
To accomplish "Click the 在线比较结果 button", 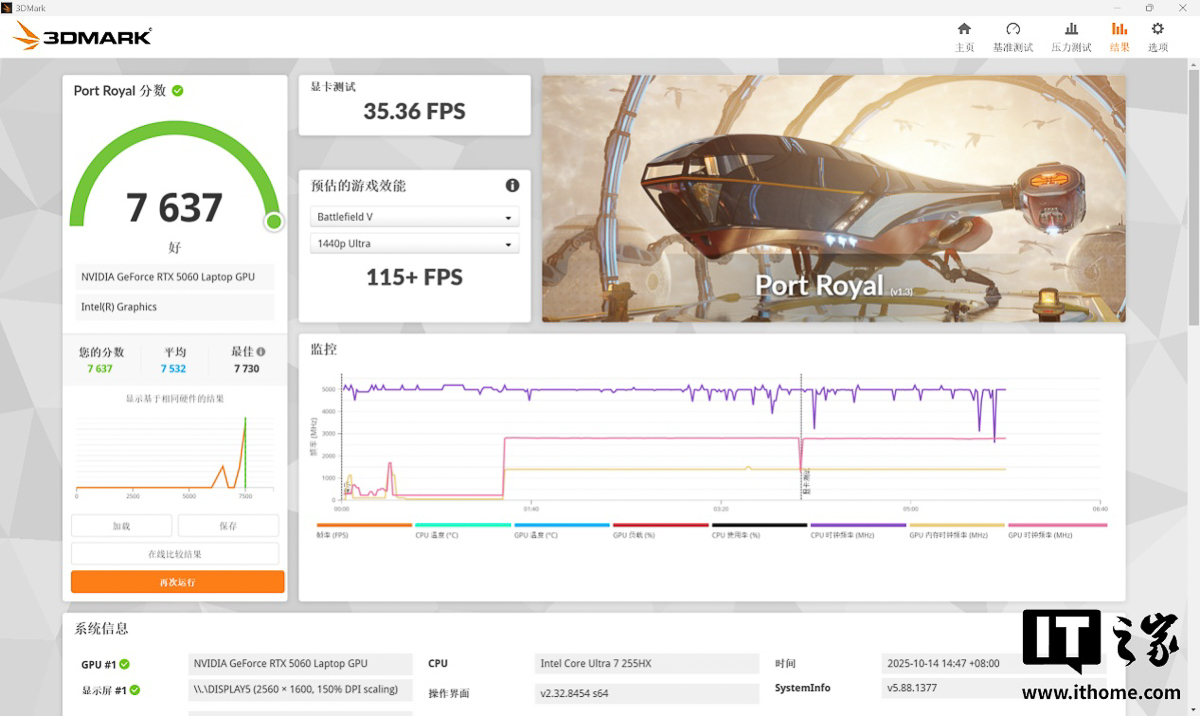I will [175, 554].
